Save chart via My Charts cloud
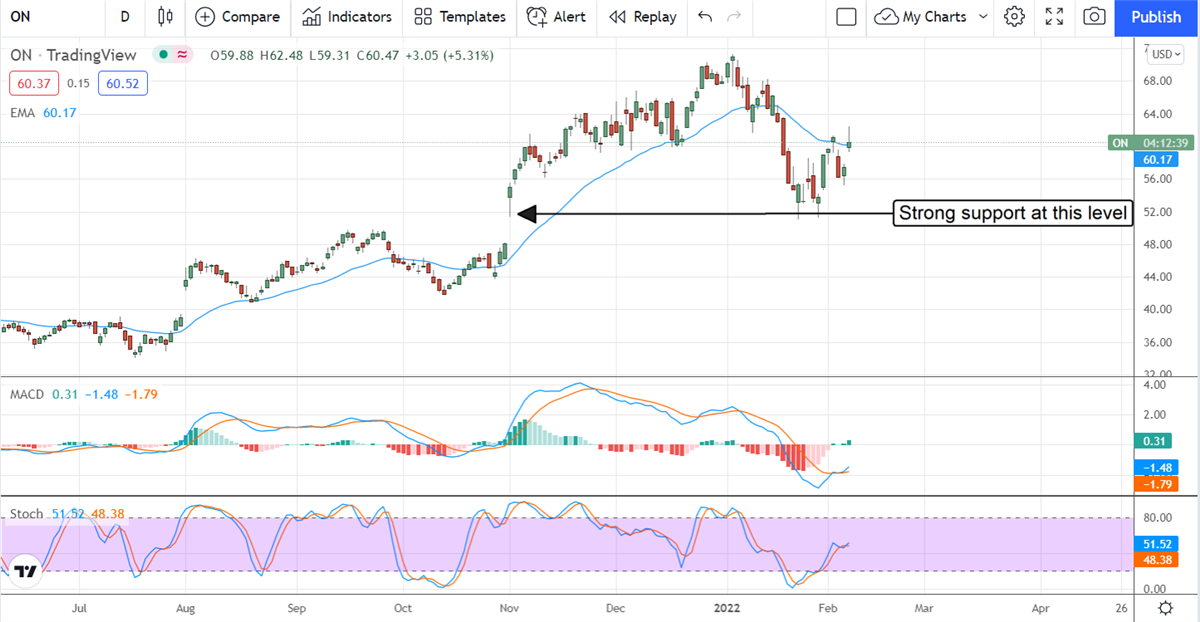 pyautogui.click(x=920, y=17)
